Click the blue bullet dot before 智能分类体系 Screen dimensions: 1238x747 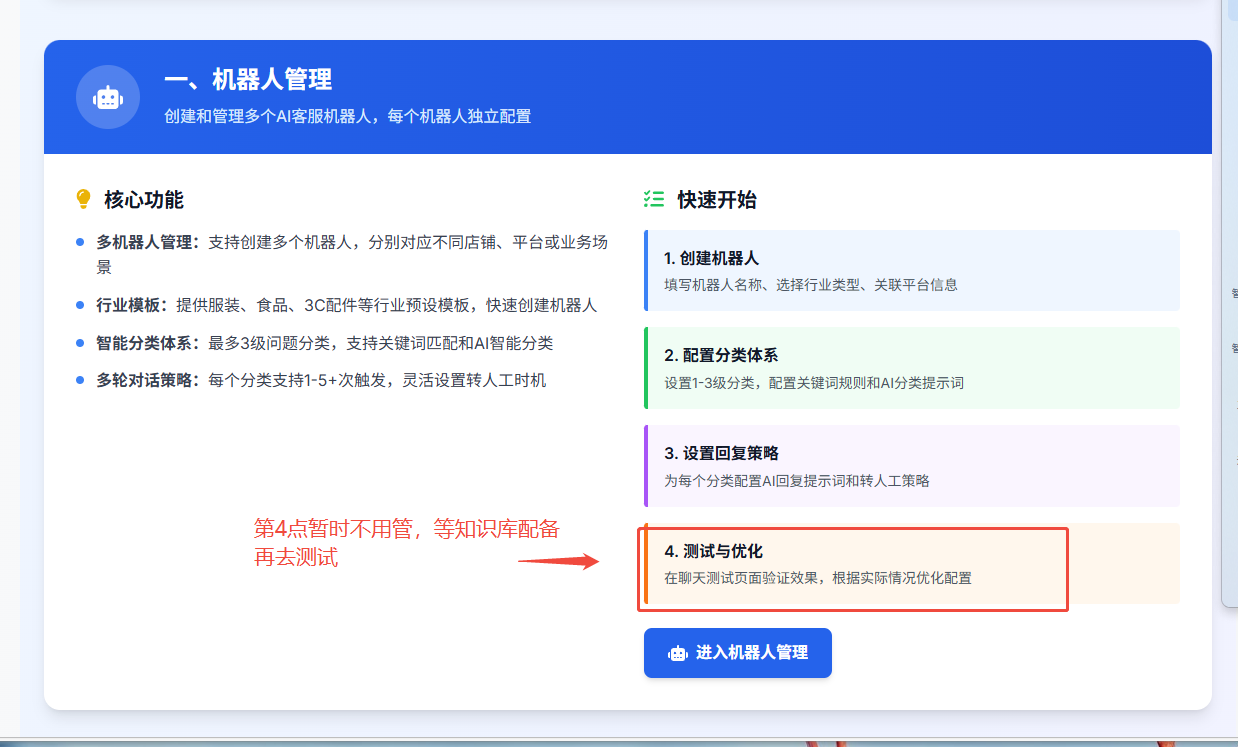pyautogui.click(x=80, y=343)
